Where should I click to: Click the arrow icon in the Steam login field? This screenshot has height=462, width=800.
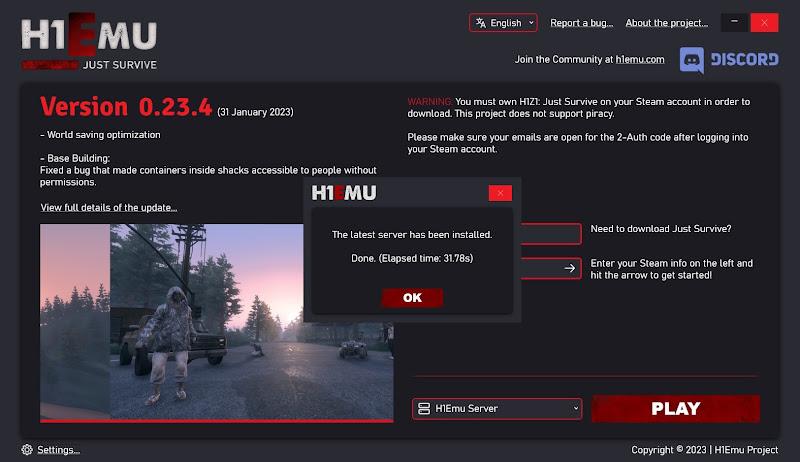point(570,268)
